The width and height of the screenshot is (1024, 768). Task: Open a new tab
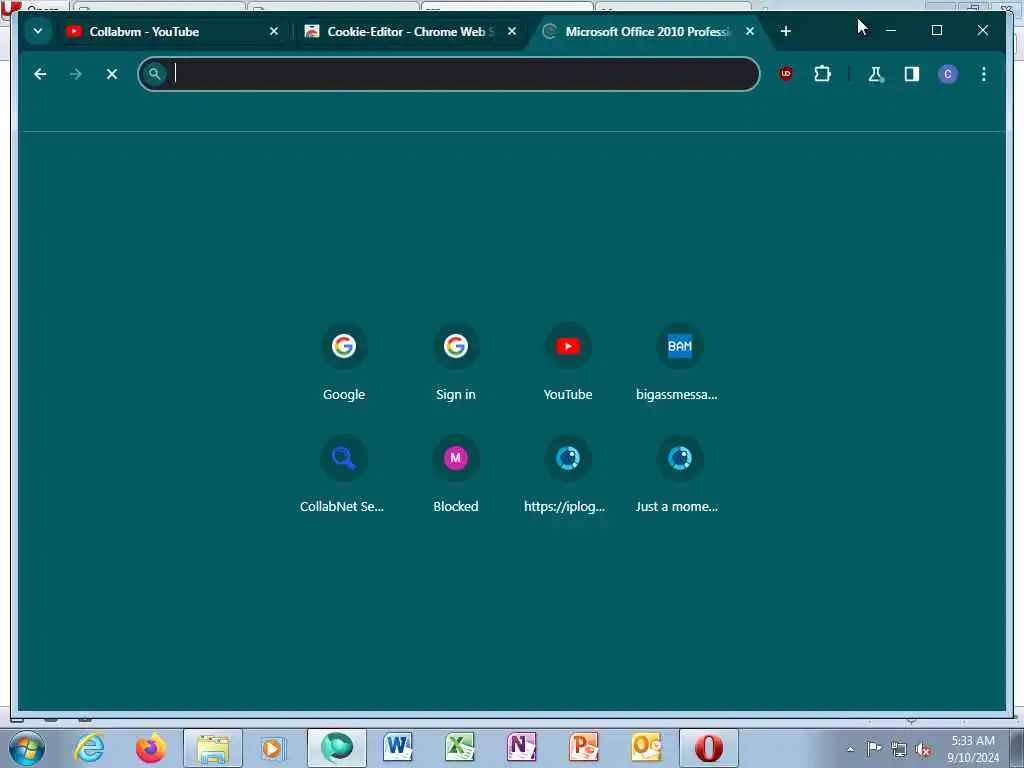[786, 31]
